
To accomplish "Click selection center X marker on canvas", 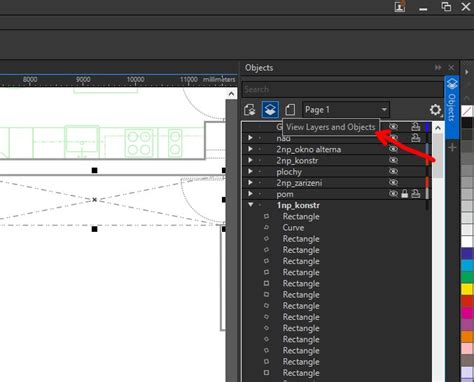I will (x=94, y=200).
